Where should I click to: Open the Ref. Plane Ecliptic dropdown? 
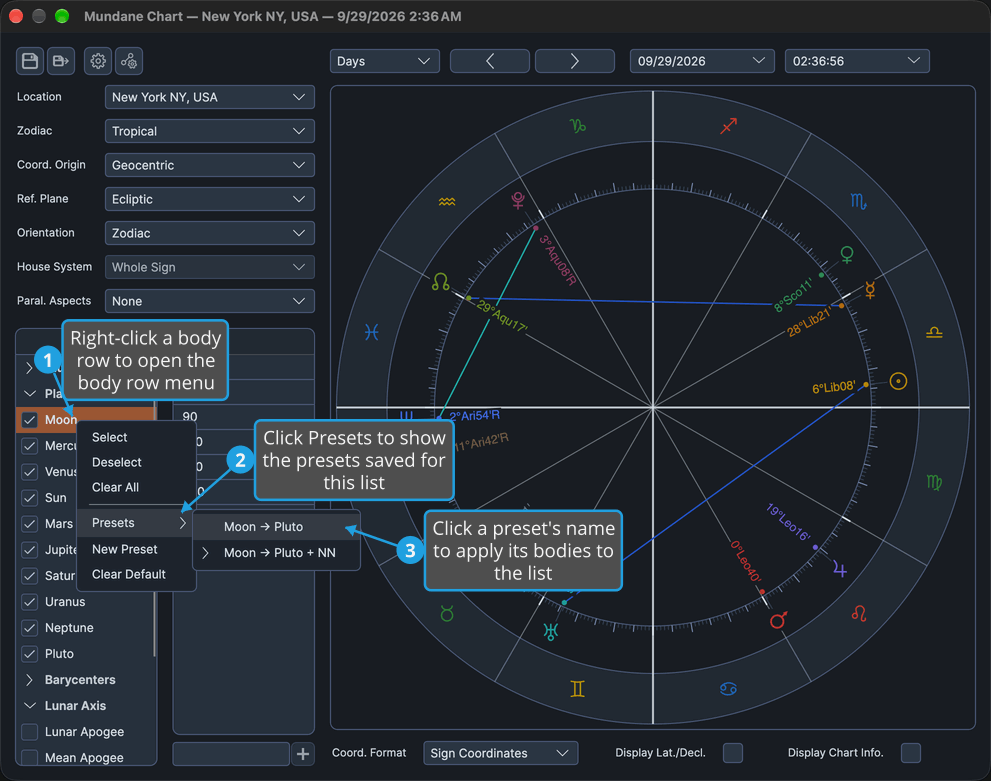[x=209, y=200]
